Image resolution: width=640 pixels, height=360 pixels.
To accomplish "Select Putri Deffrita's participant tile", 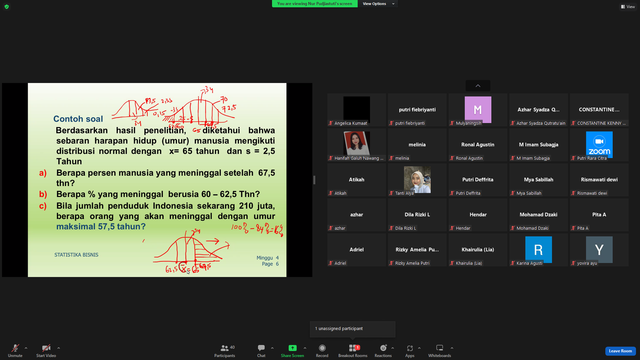I will click(x=478, y=180).
